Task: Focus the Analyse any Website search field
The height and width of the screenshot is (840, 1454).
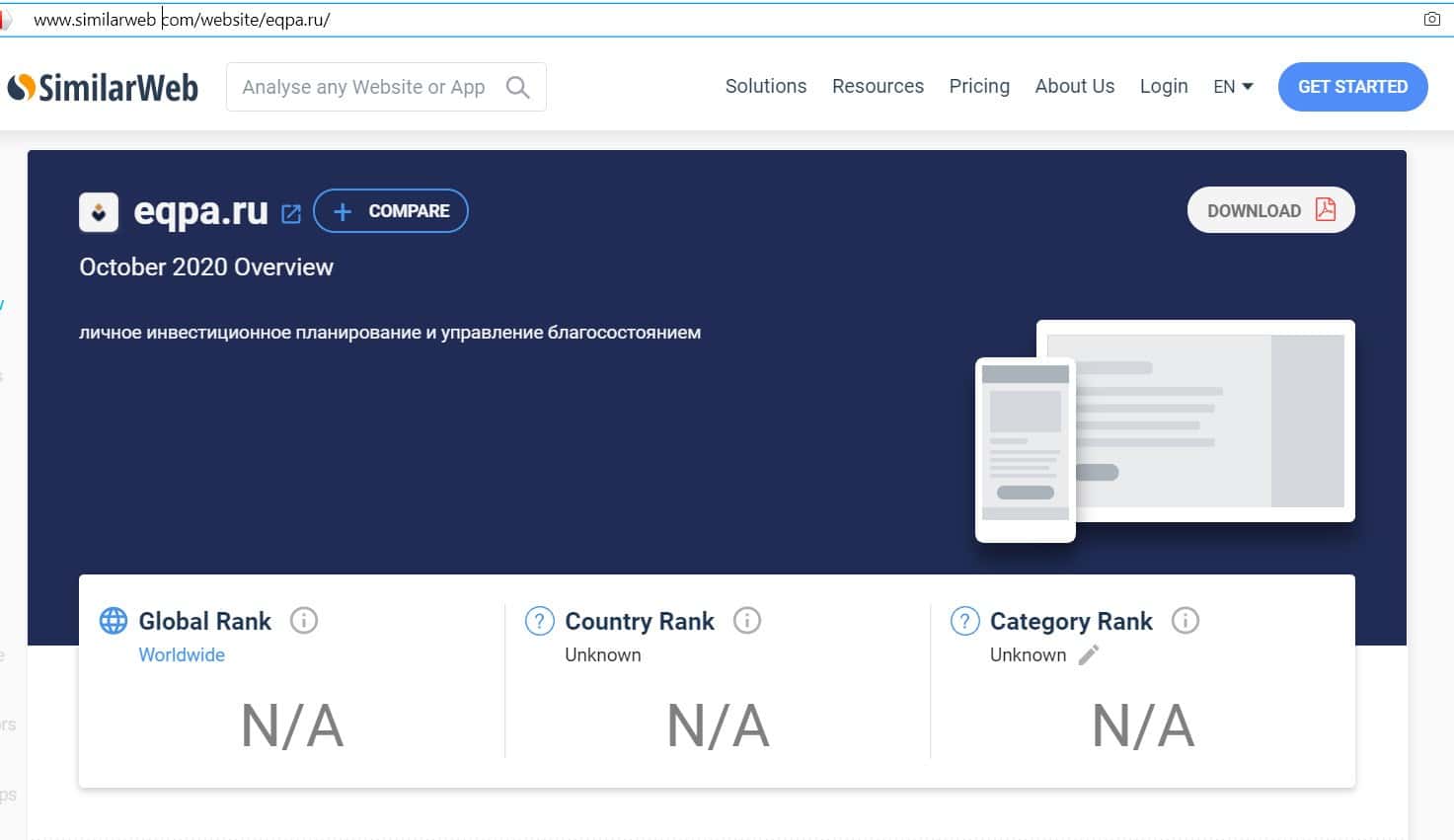Action: click(x=386, y=87)
